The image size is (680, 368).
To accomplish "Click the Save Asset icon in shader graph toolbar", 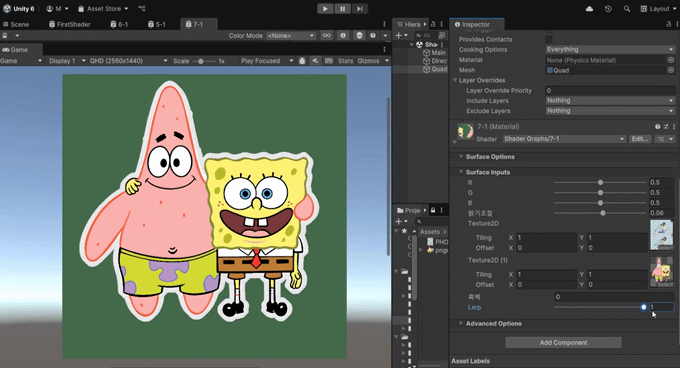I will click(5, 36).
